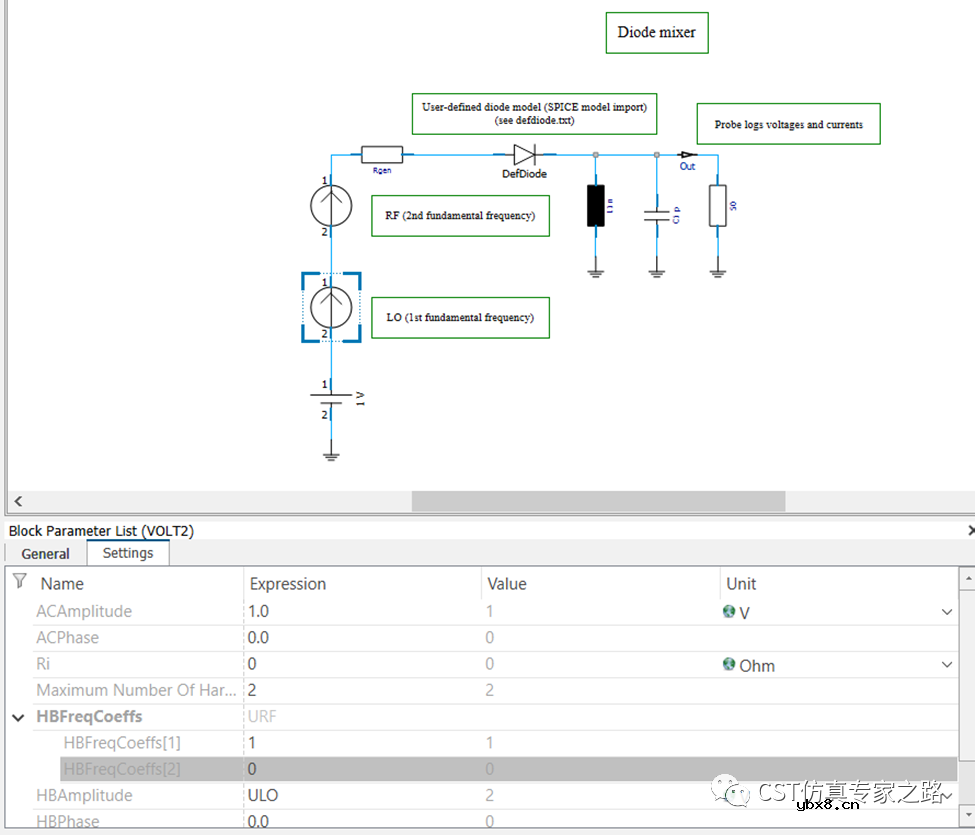Click the filter icon beside Name column
Screen dimensions: 975x835
coord(19,581)
